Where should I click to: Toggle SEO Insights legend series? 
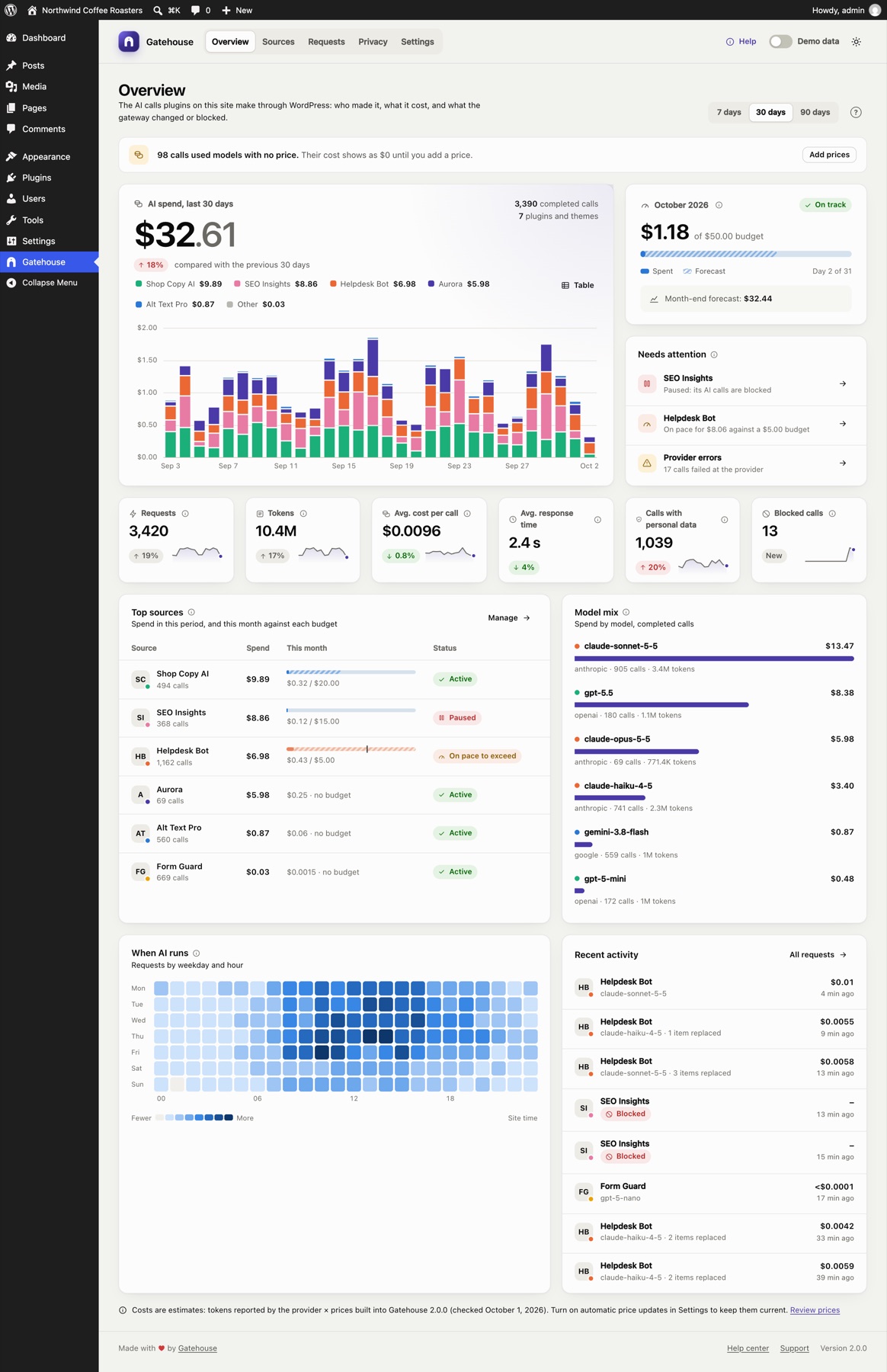[276, 284]
